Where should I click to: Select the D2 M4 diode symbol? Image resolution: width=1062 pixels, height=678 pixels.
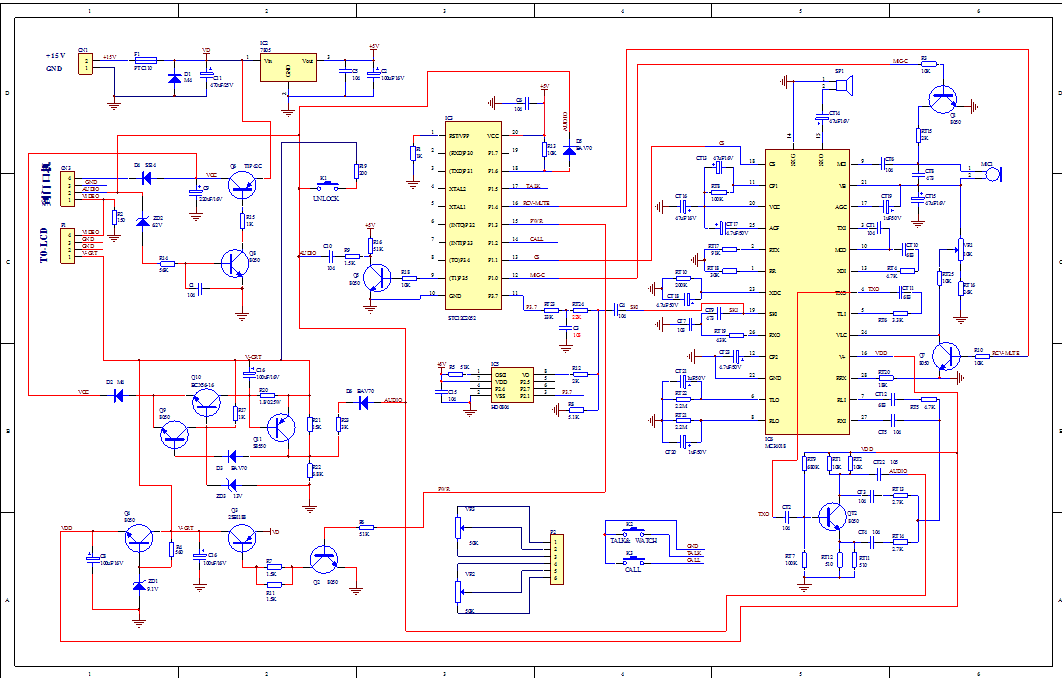click(118, 396)
